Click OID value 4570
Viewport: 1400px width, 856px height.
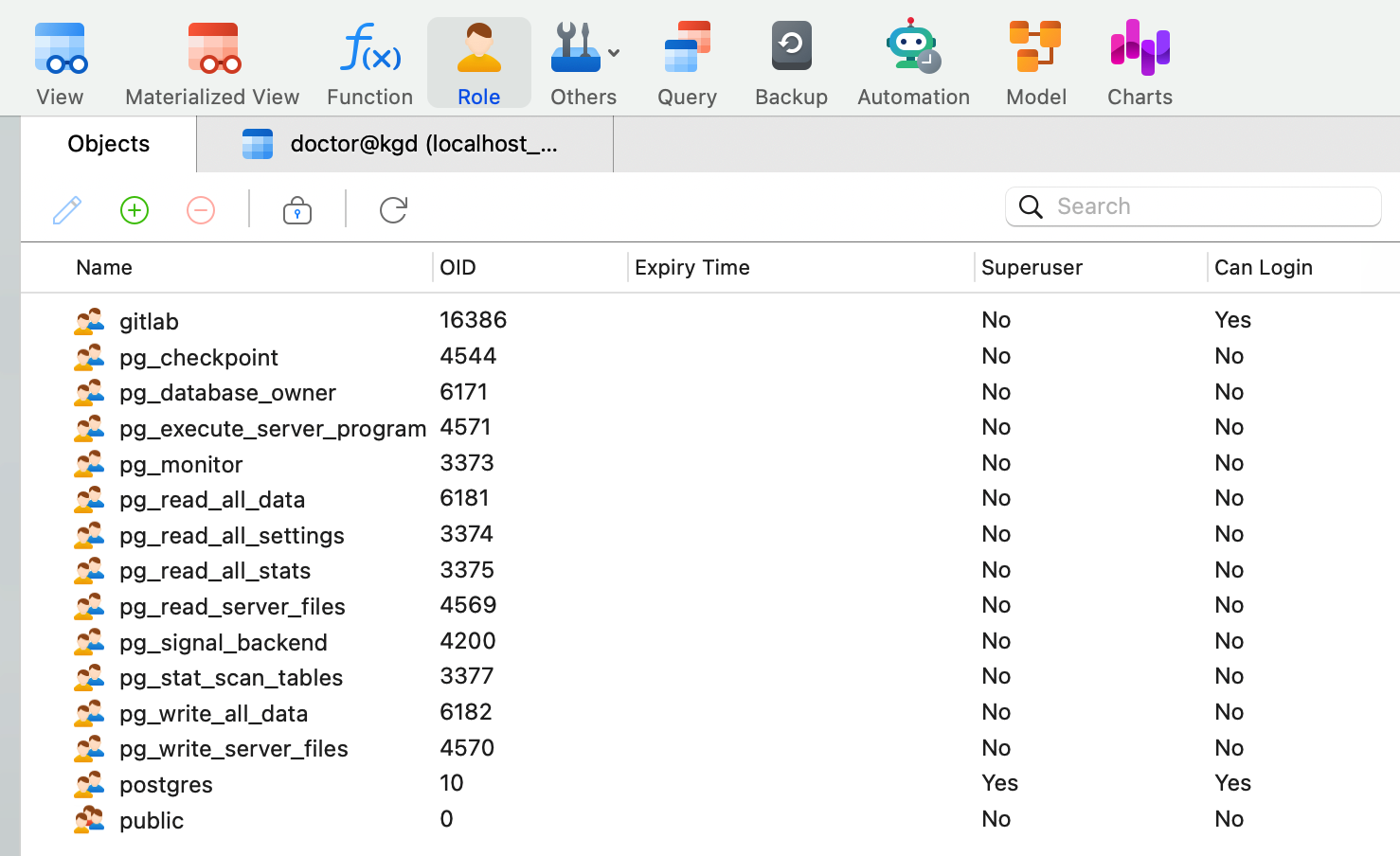467,748
